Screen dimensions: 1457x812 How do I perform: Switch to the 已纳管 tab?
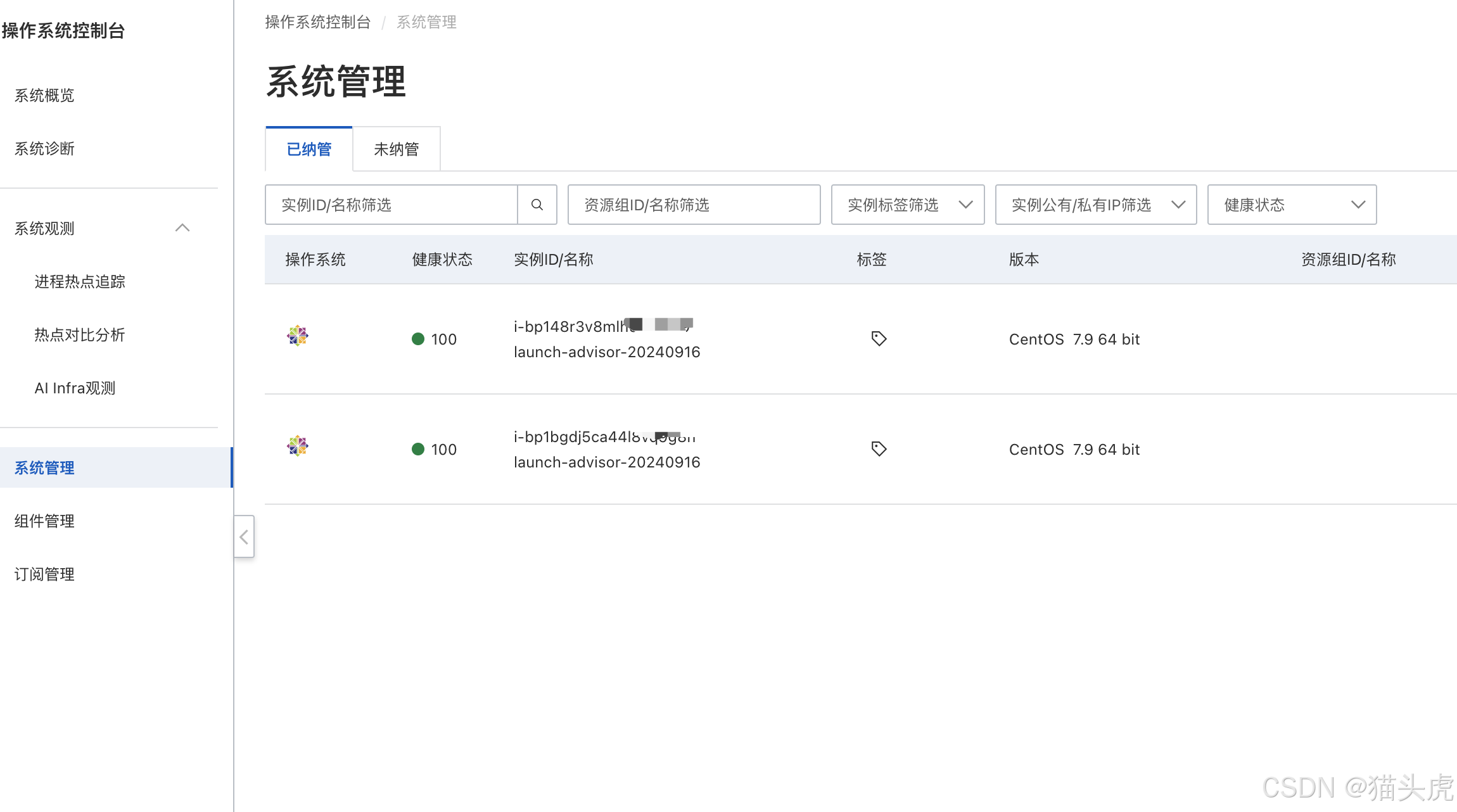309,149
